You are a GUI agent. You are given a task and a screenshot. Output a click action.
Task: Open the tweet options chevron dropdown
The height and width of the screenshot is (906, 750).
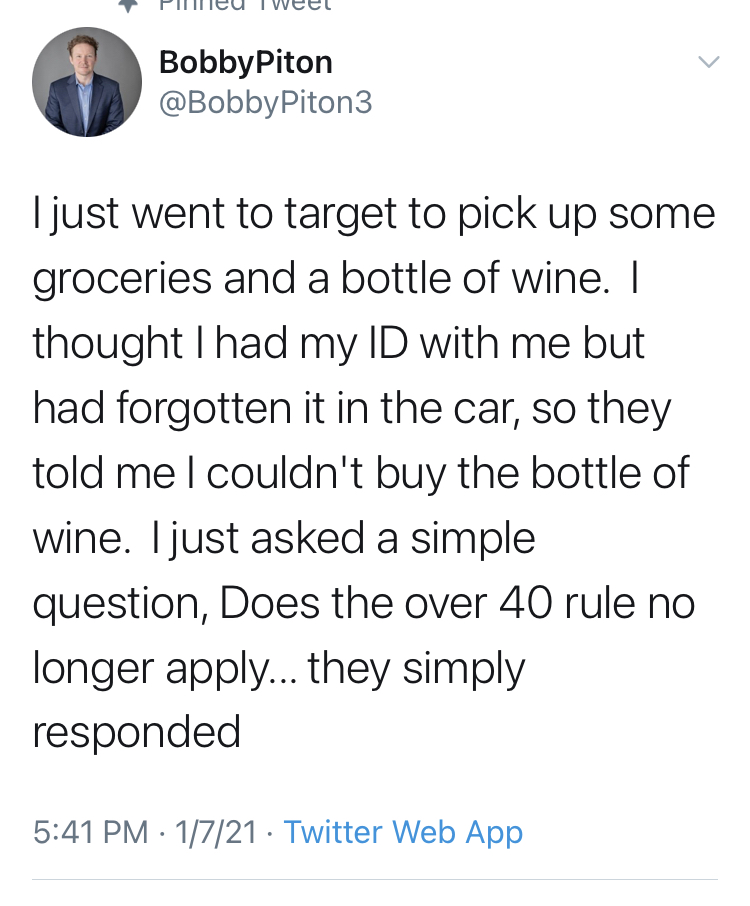point(707,62)
